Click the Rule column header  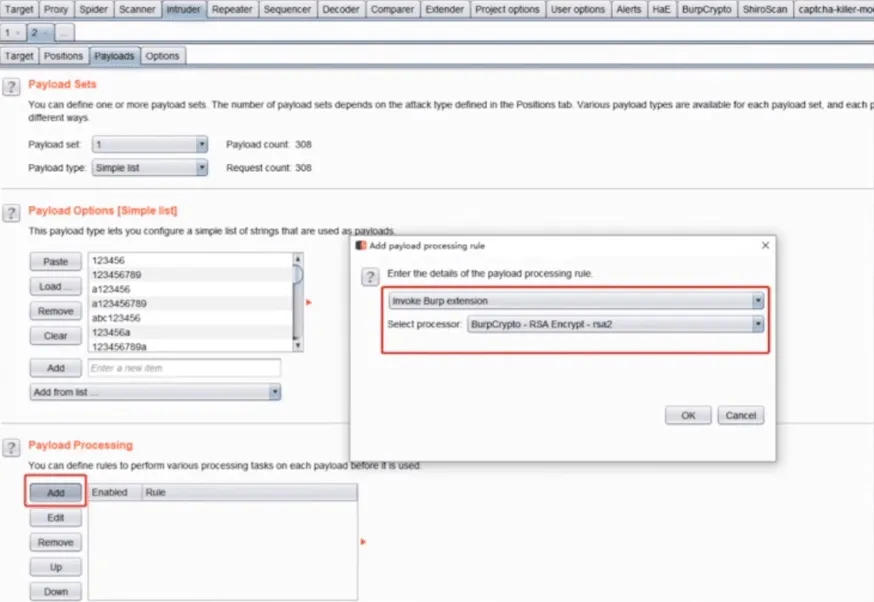249,492
